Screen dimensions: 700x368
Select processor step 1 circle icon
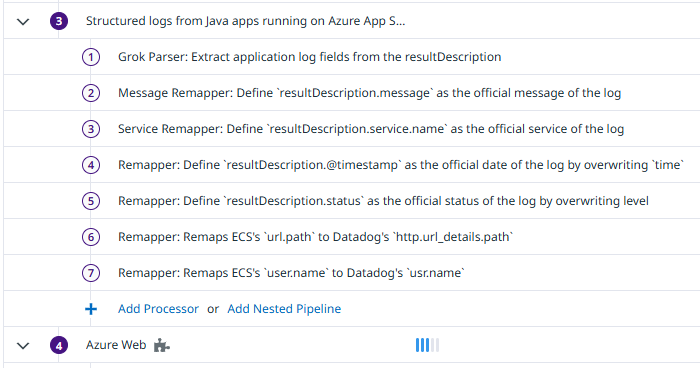click(91, 57)
